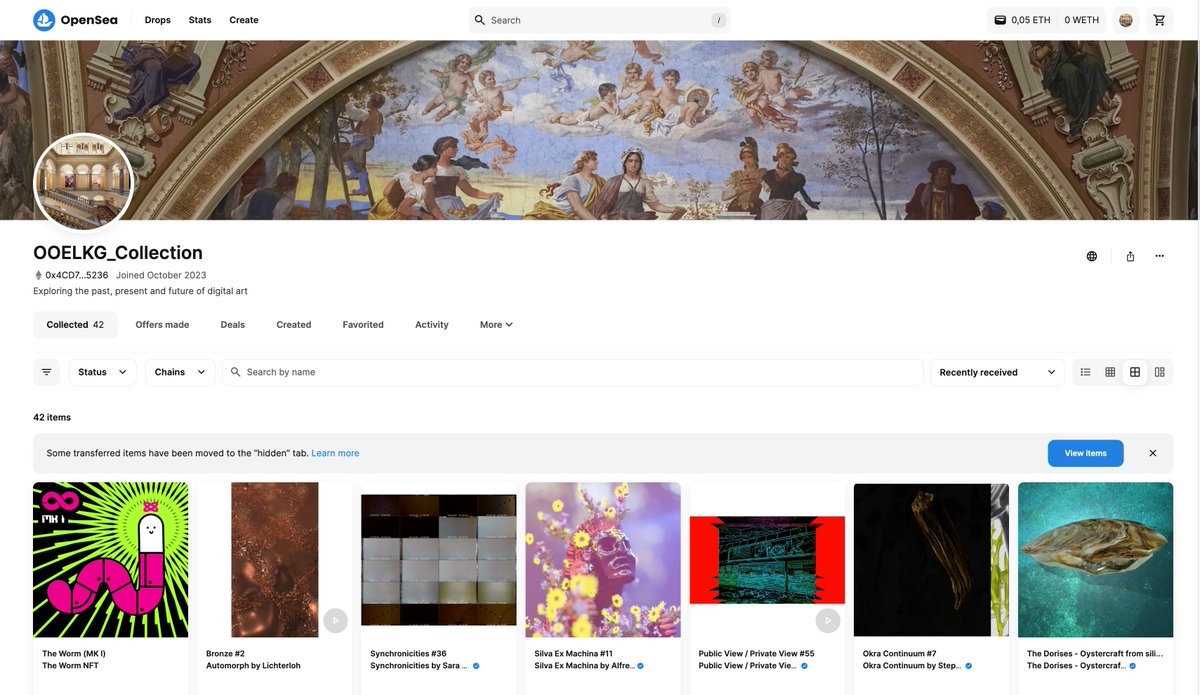
Task: Open the Recently received sort dropdown
Action: pos(997,372)
